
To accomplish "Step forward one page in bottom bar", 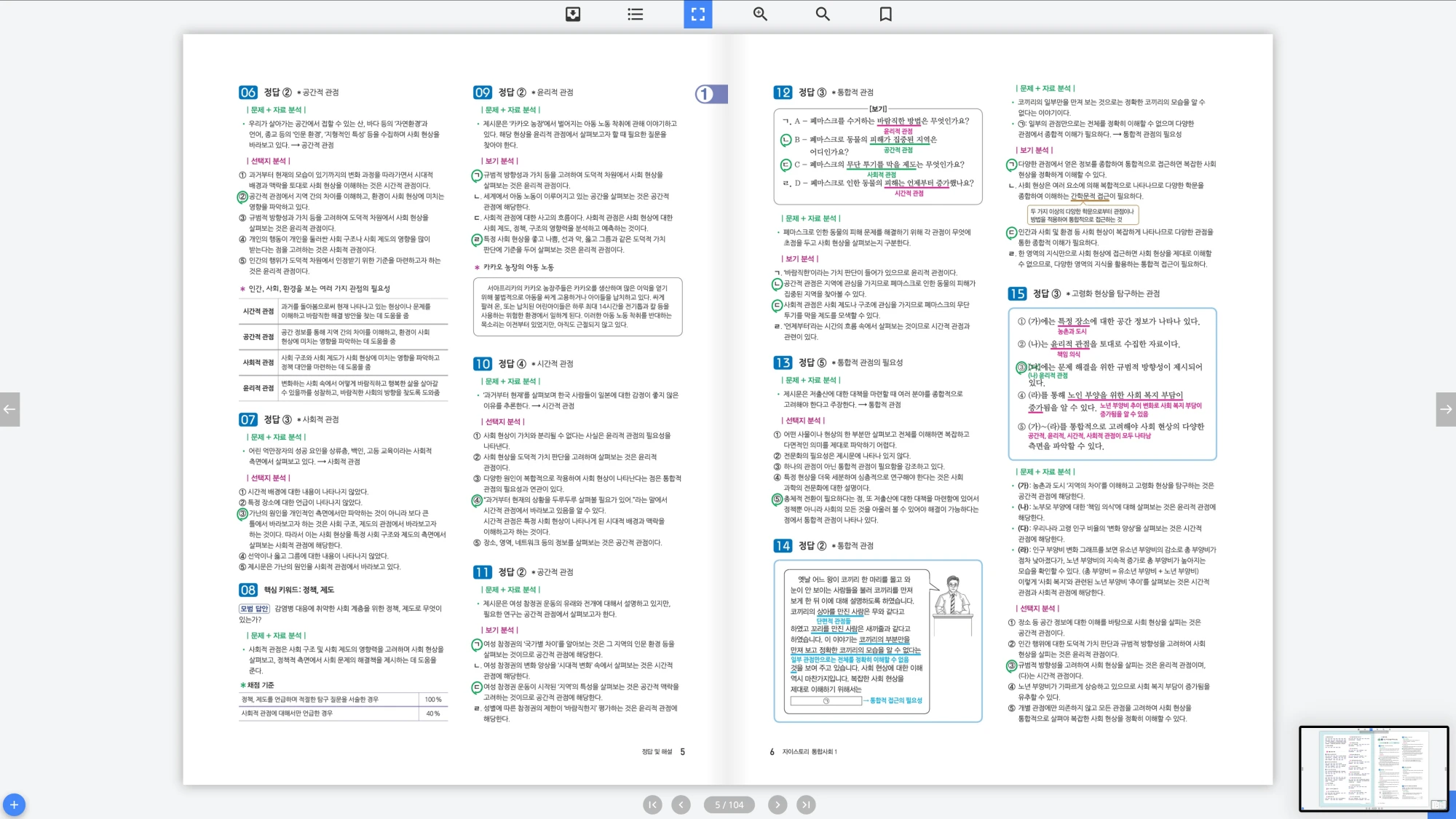I will pos(778,804).
